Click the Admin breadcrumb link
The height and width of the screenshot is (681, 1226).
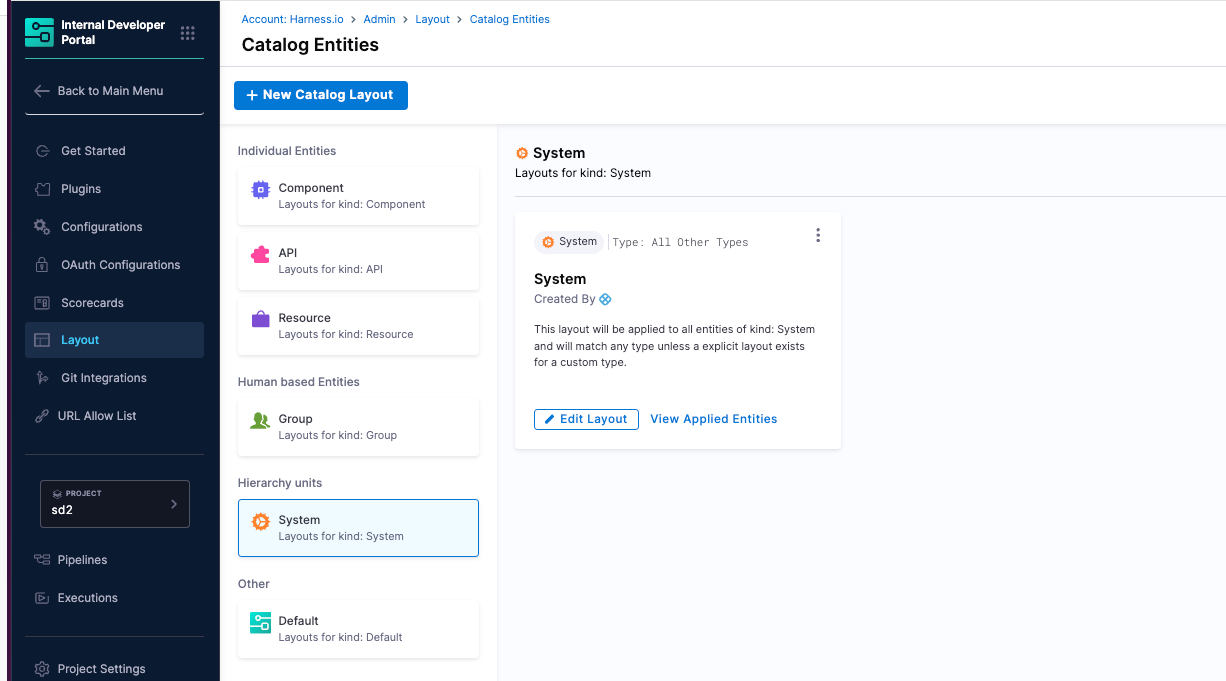click(x=379, y=19)
